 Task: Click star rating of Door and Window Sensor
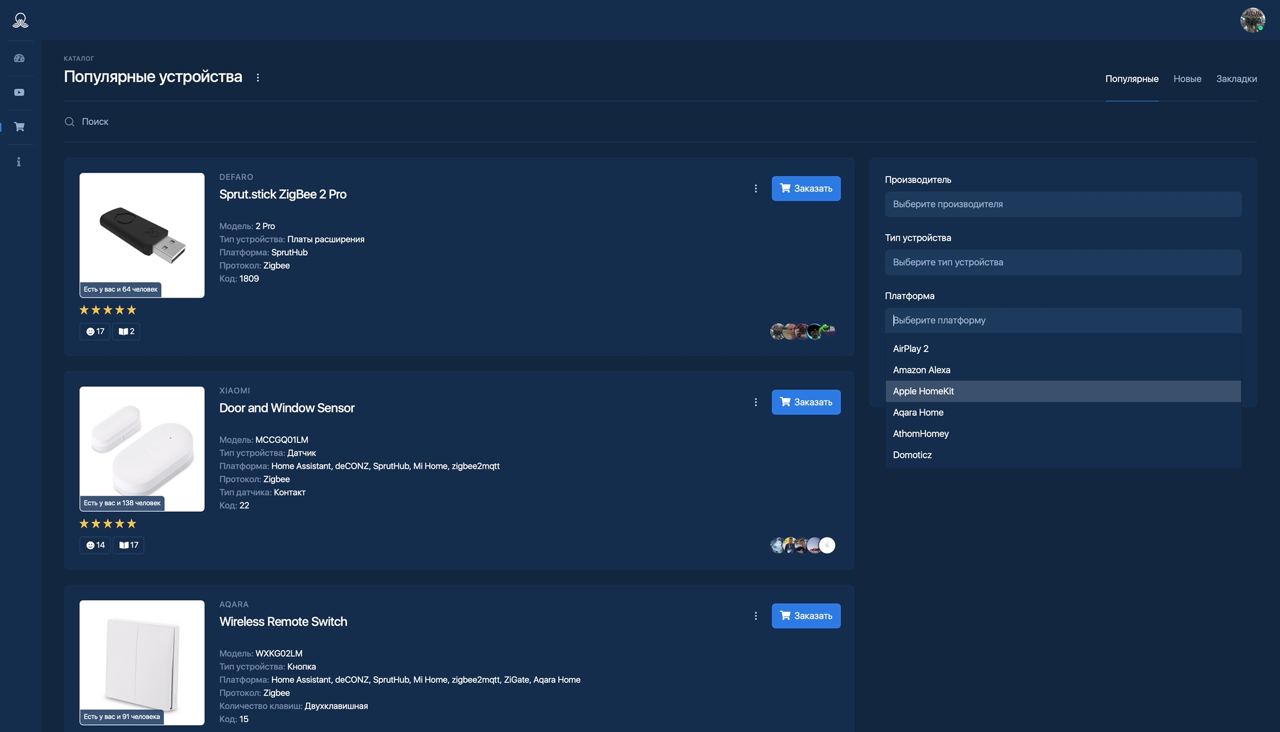108,524
